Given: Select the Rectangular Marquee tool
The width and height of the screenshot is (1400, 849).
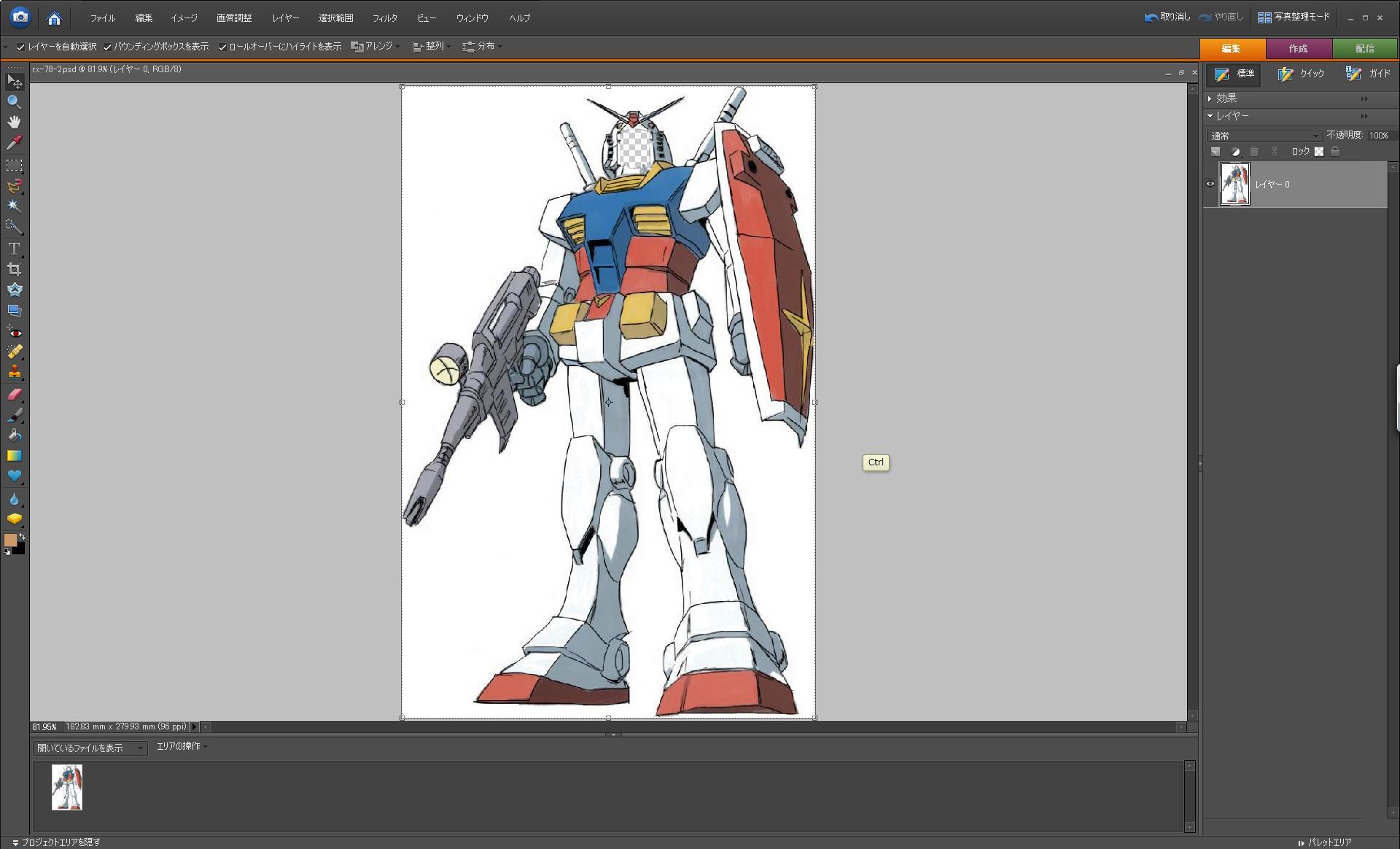Looking at the screenshot, I should point(14,166).
